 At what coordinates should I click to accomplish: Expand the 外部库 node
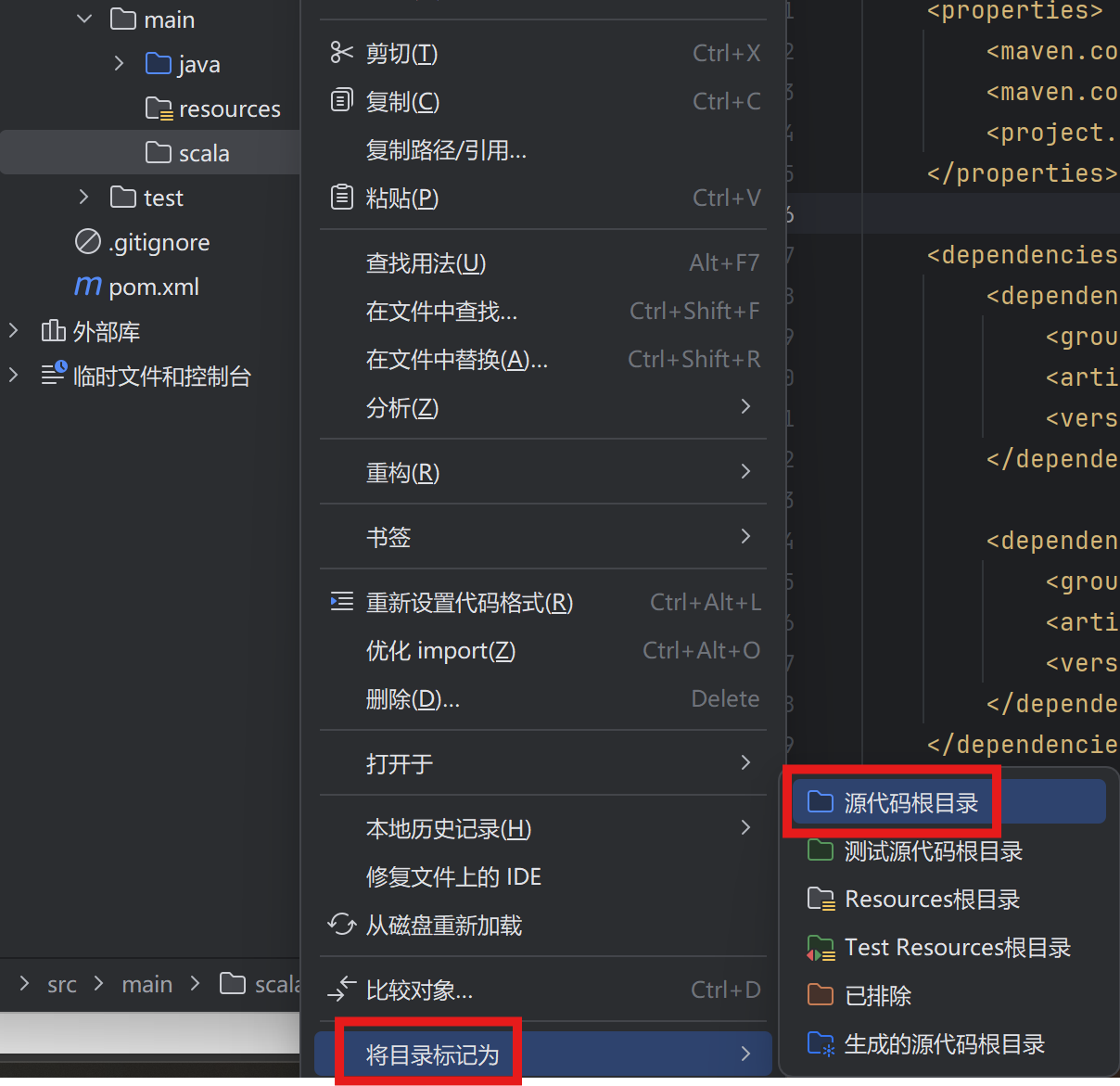[14, 330]
